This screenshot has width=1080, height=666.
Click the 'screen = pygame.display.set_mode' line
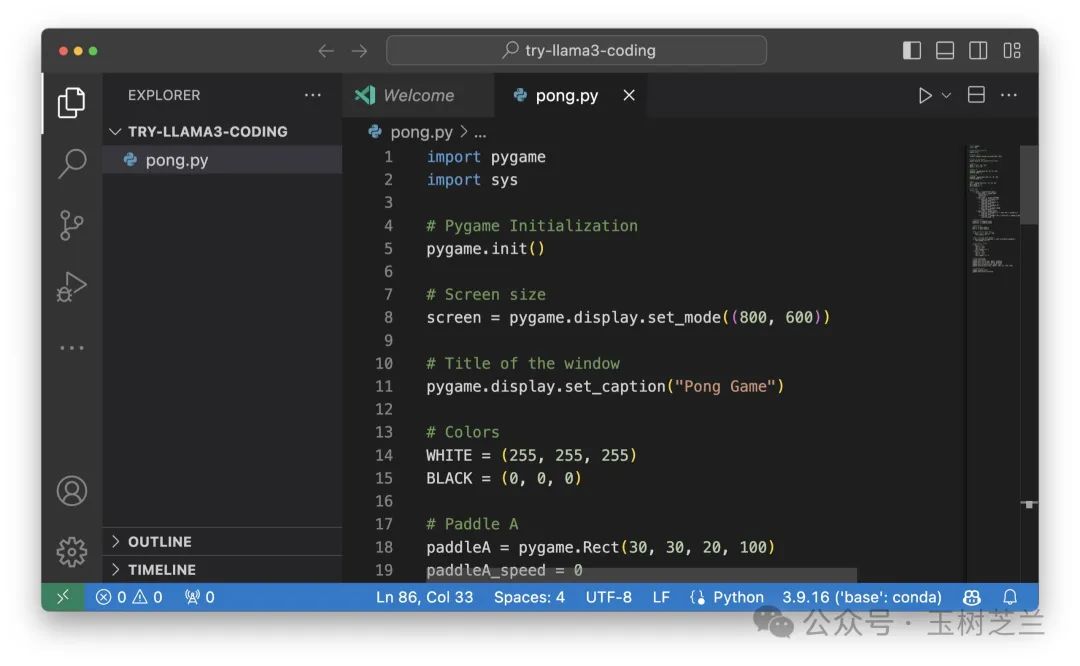[627, 318]
